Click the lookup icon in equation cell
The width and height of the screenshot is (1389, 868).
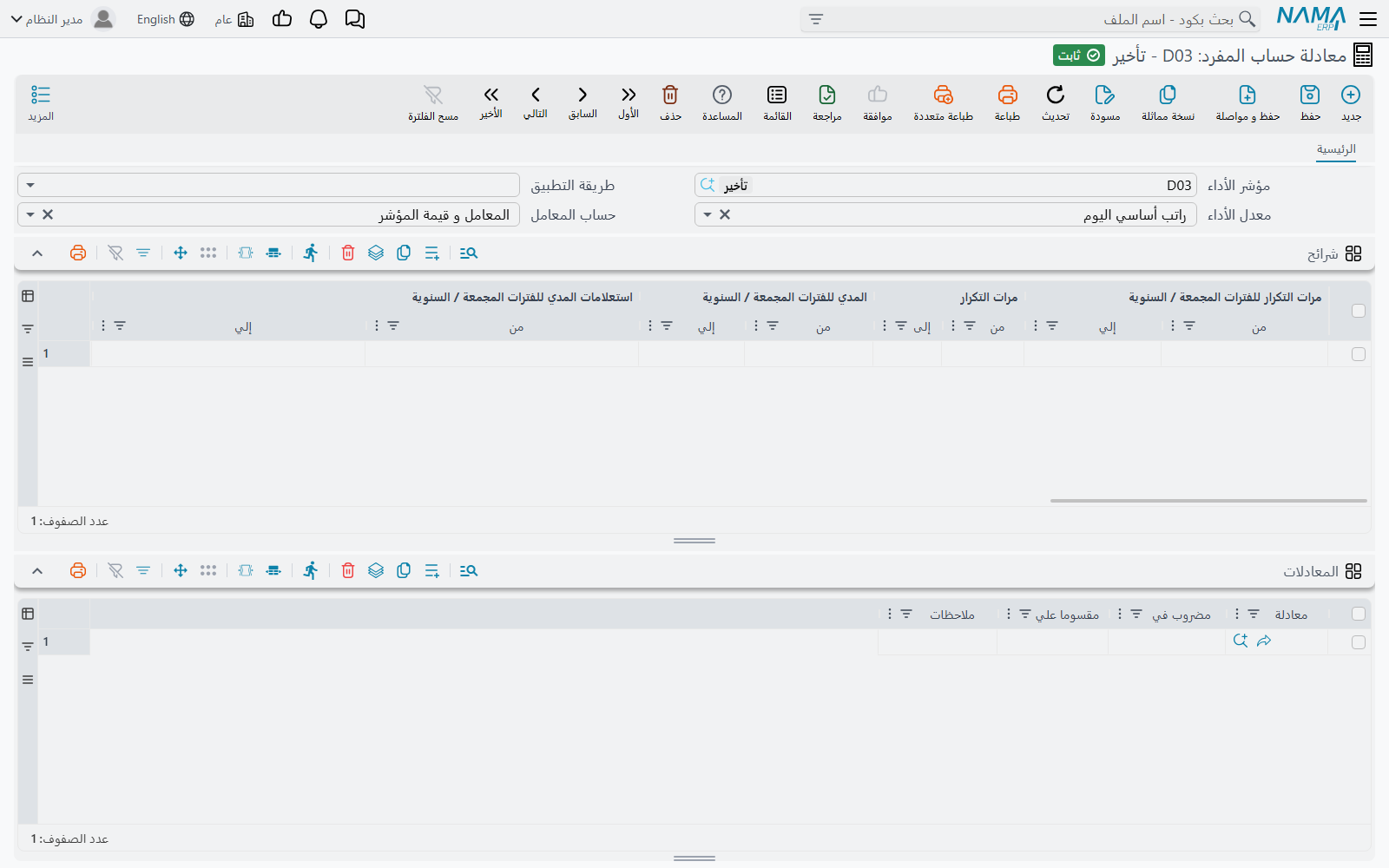(1241, 641)
